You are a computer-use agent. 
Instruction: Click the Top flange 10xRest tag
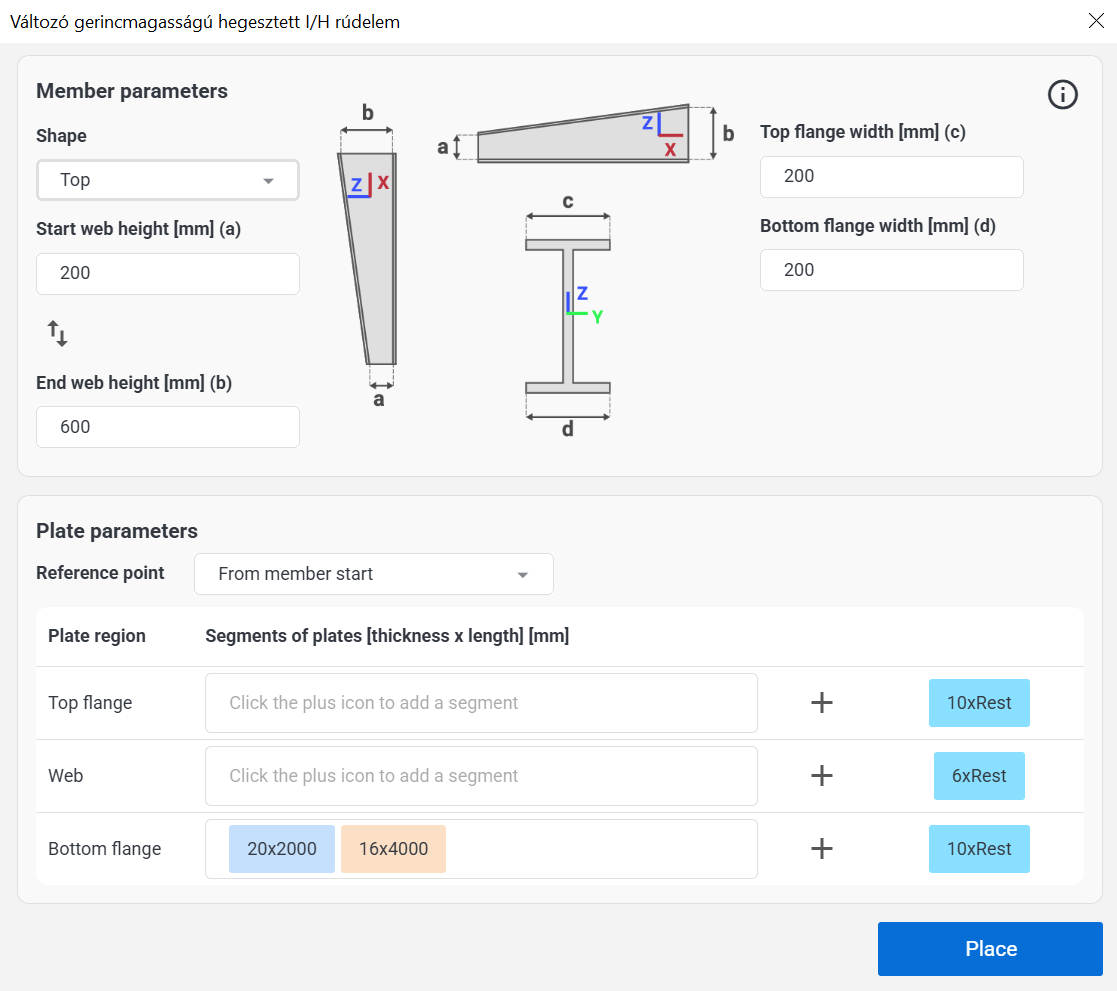pos(979,703)
